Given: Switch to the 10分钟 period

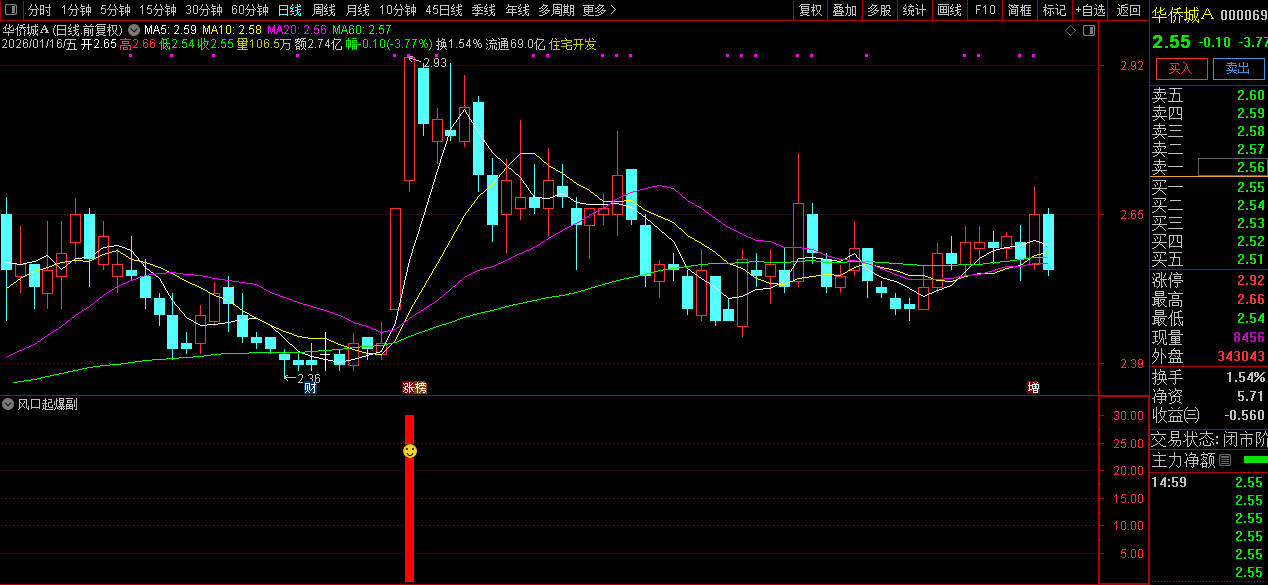Looking at the screenshot, I should pos(398,10).
